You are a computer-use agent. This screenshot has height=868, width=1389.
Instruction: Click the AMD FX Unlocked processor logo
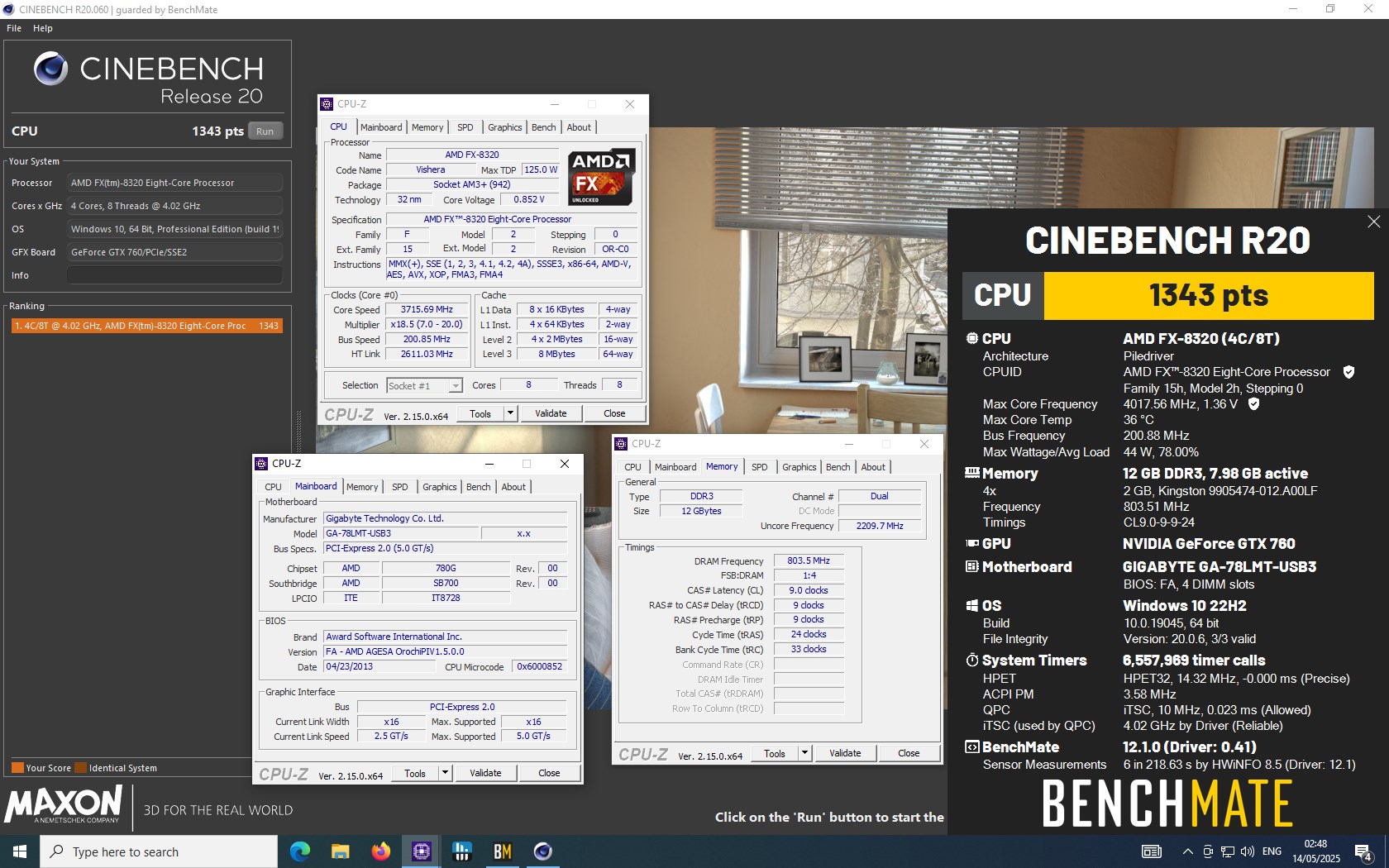(602, 177)
